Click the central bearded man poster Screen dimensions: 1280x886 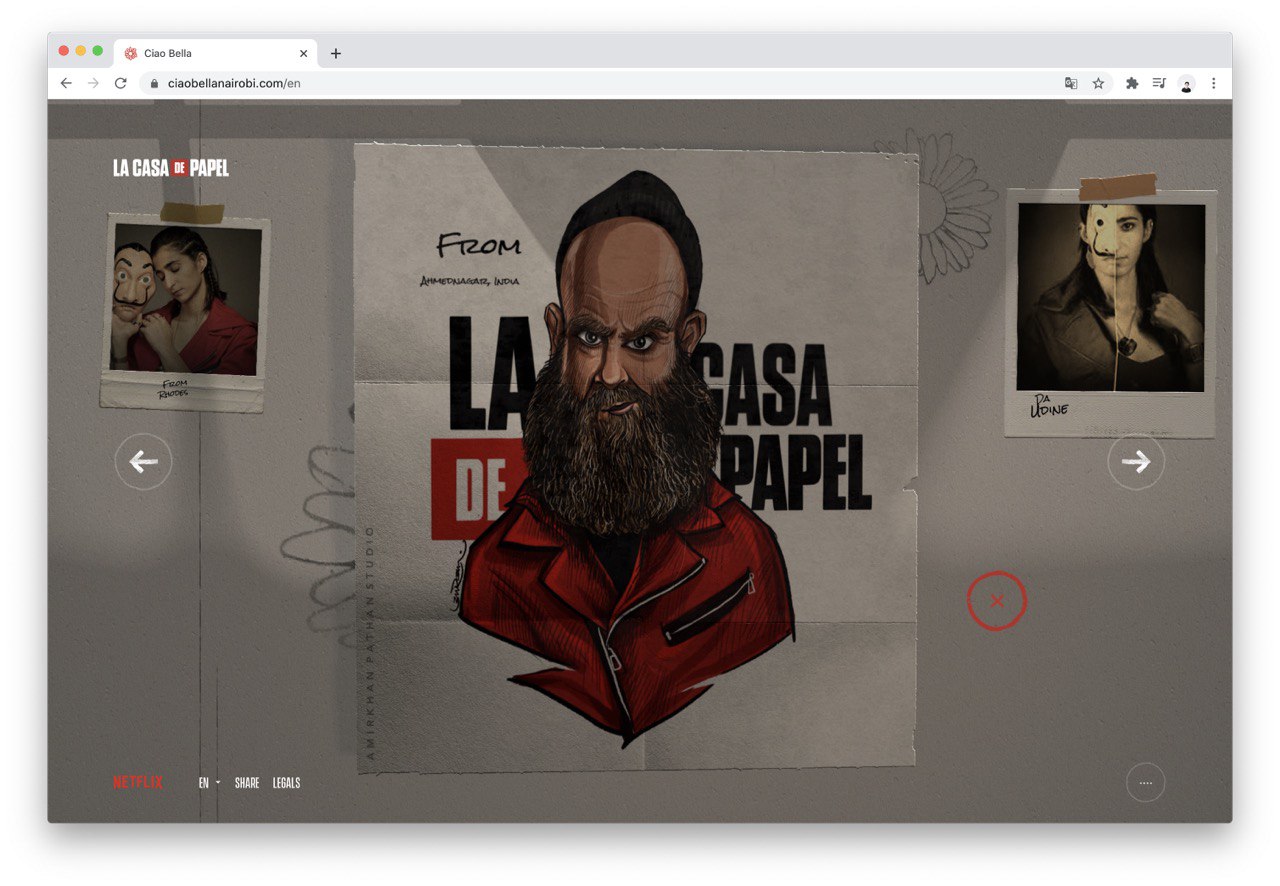pos(636,458)
